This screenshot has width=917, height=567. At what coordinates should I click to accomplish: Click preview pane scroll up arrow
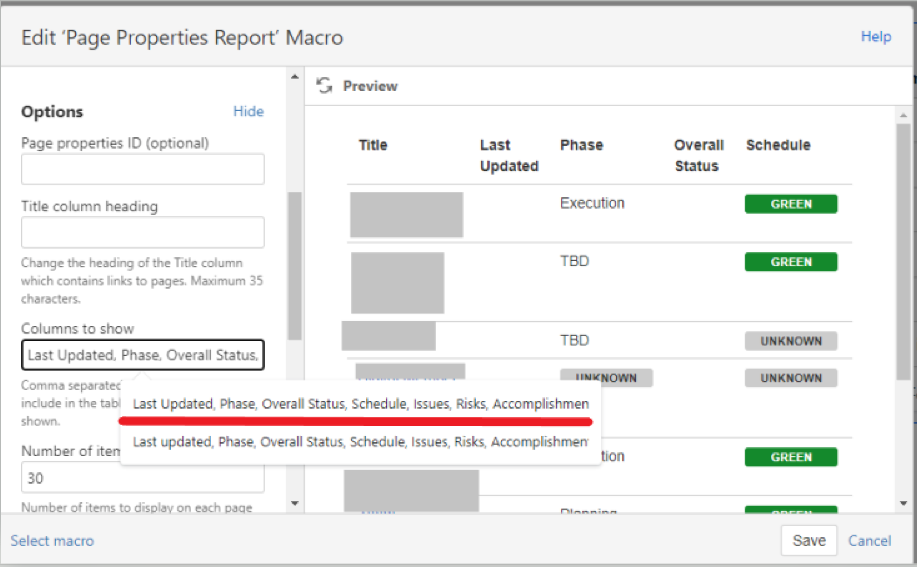coord(904,115)
